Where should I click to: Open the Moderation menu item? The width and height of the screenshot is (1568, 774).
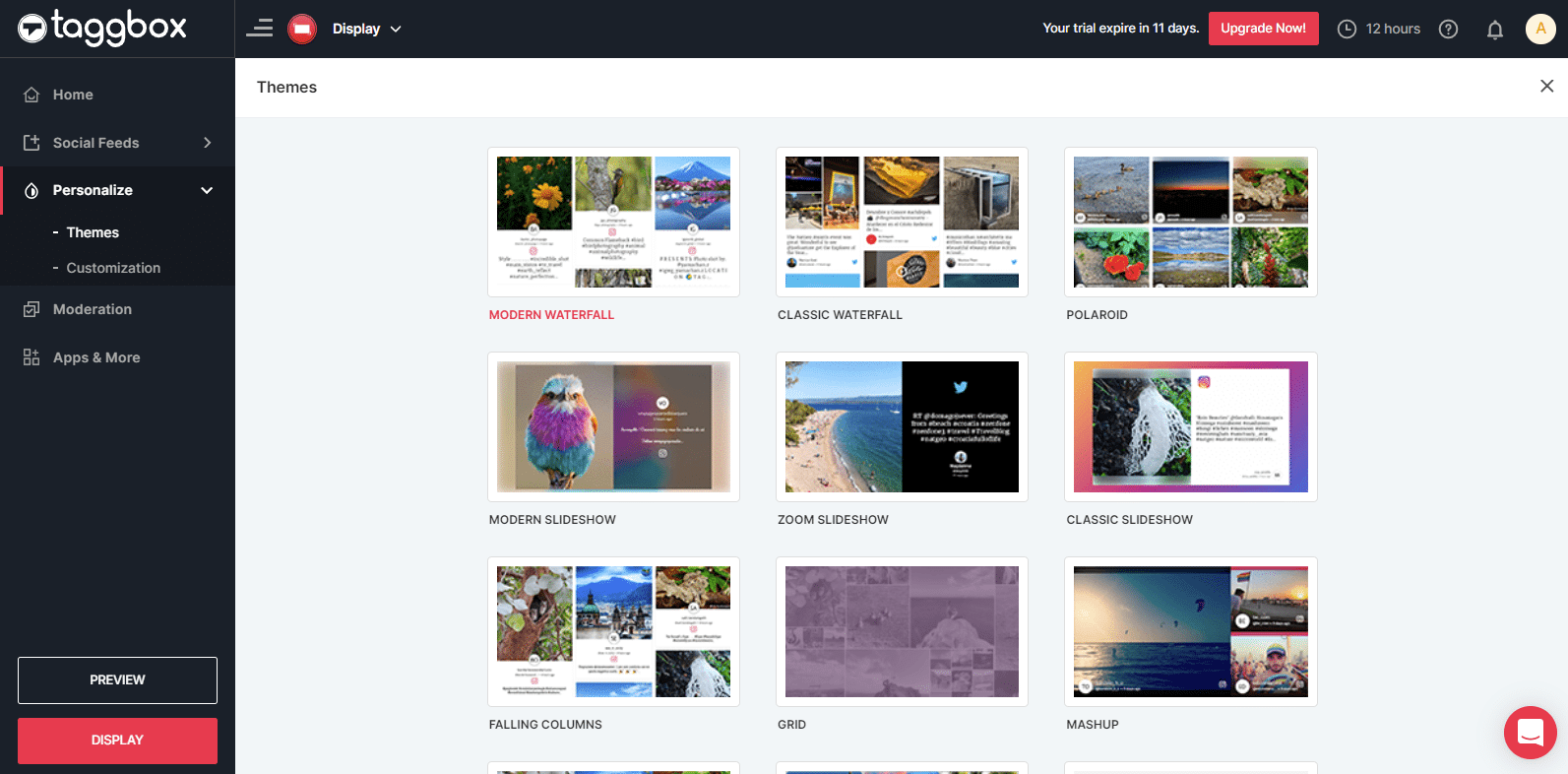coord(92,309)
